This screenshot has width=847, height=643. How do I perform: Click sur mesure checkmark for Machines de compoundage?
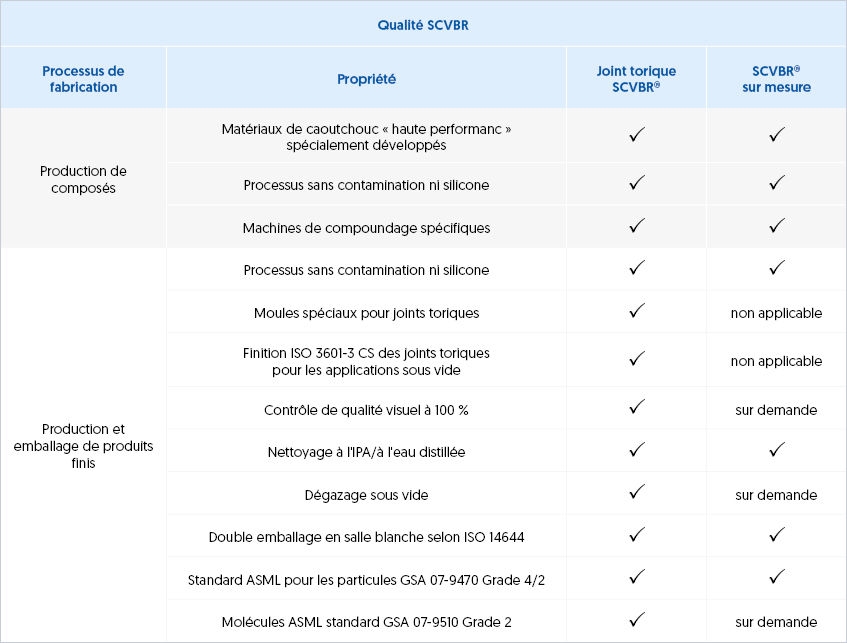click(x=776, y=226)
